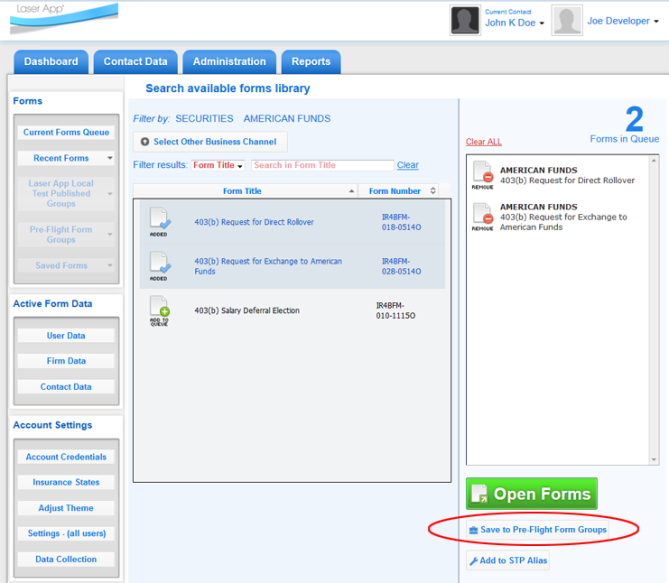
Task: Click John K Doe contact avatar
Action: click(465, 21)
